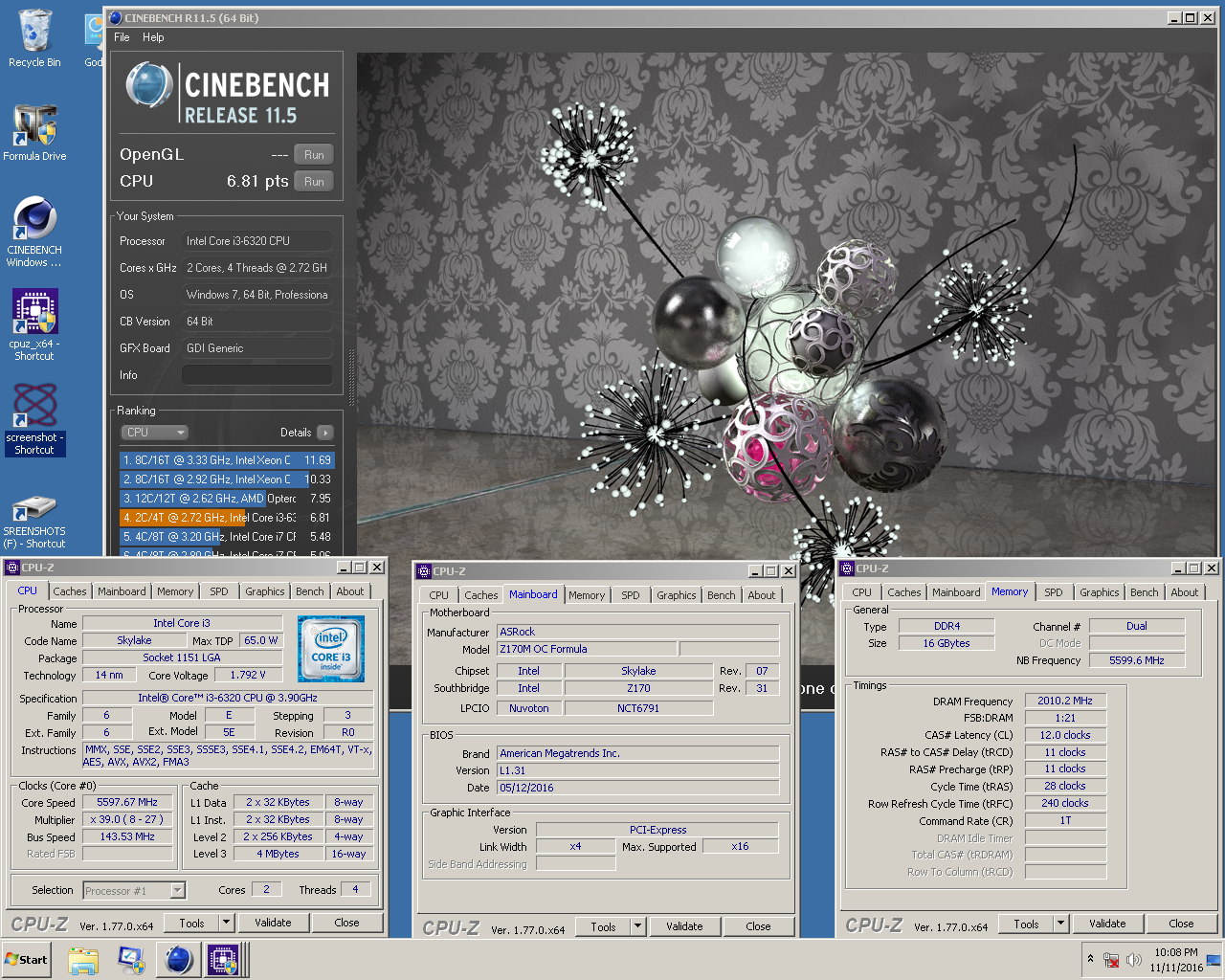Open Bench tab in left CPU-Z window
1225x980 pixels.
click(x=310, y=591)
